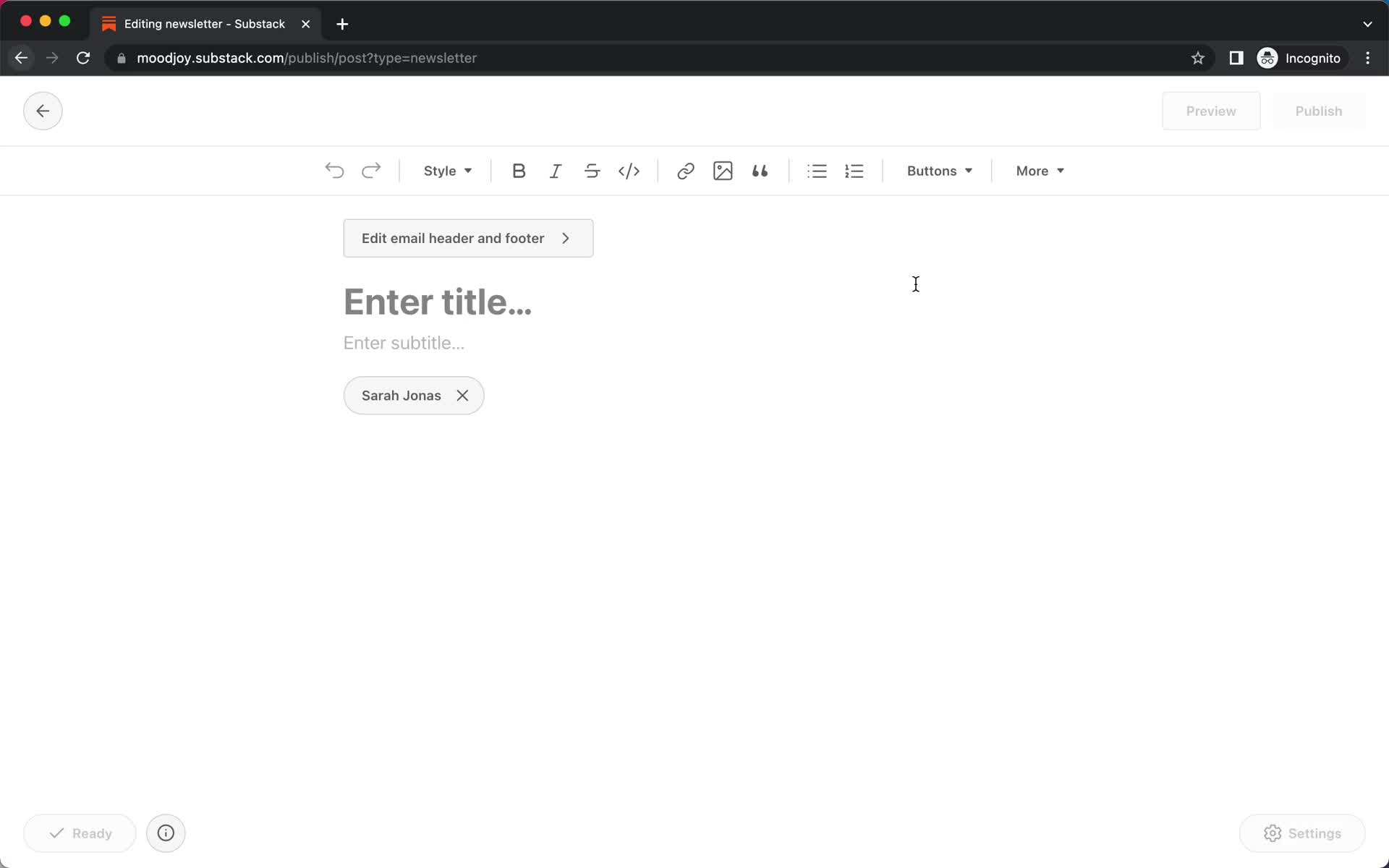
Task: Select the Settings menu item
Action: [x=1303, y=833]
